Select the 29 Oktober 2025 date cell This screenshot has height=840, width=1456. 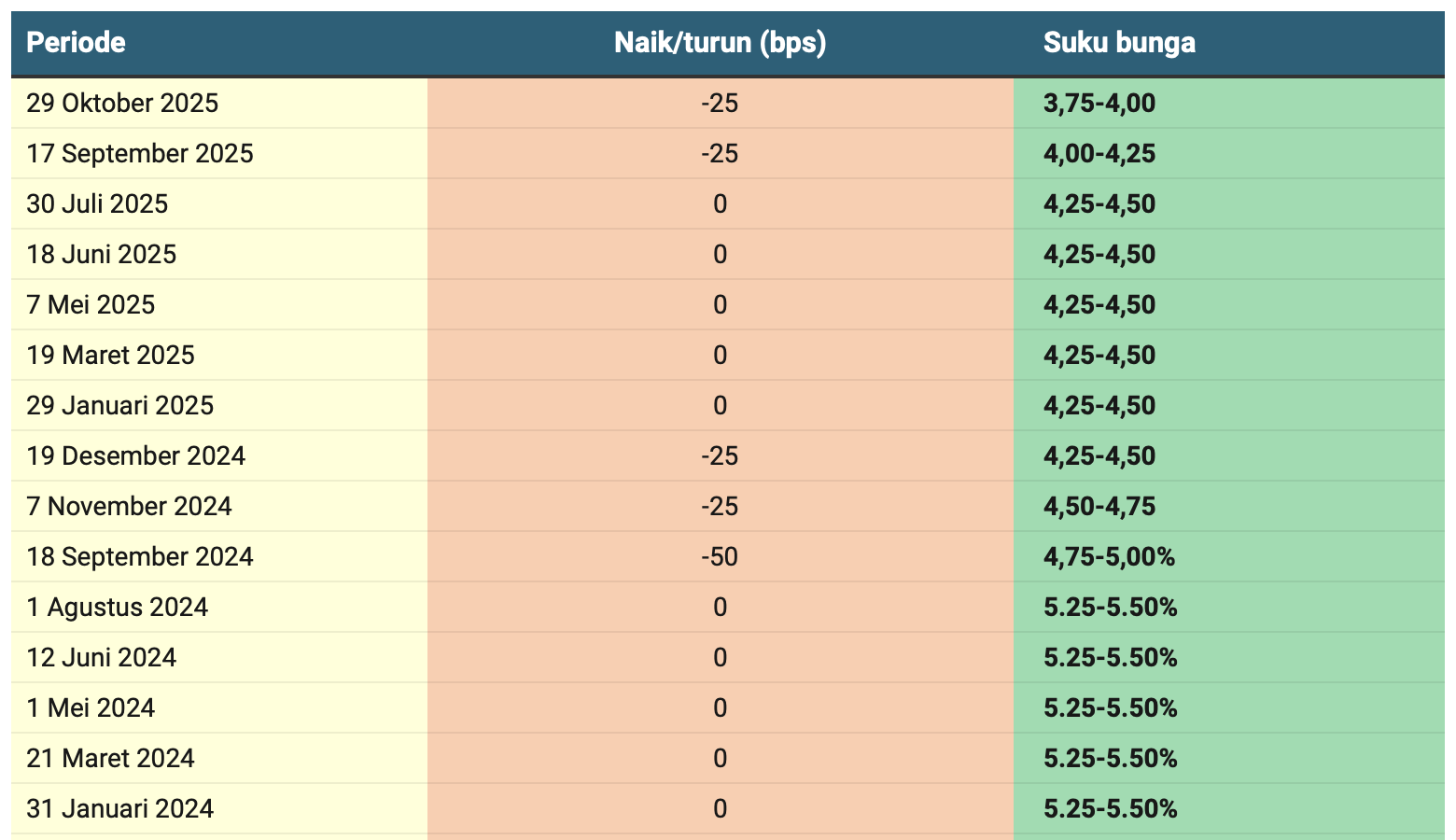point(122,103)
